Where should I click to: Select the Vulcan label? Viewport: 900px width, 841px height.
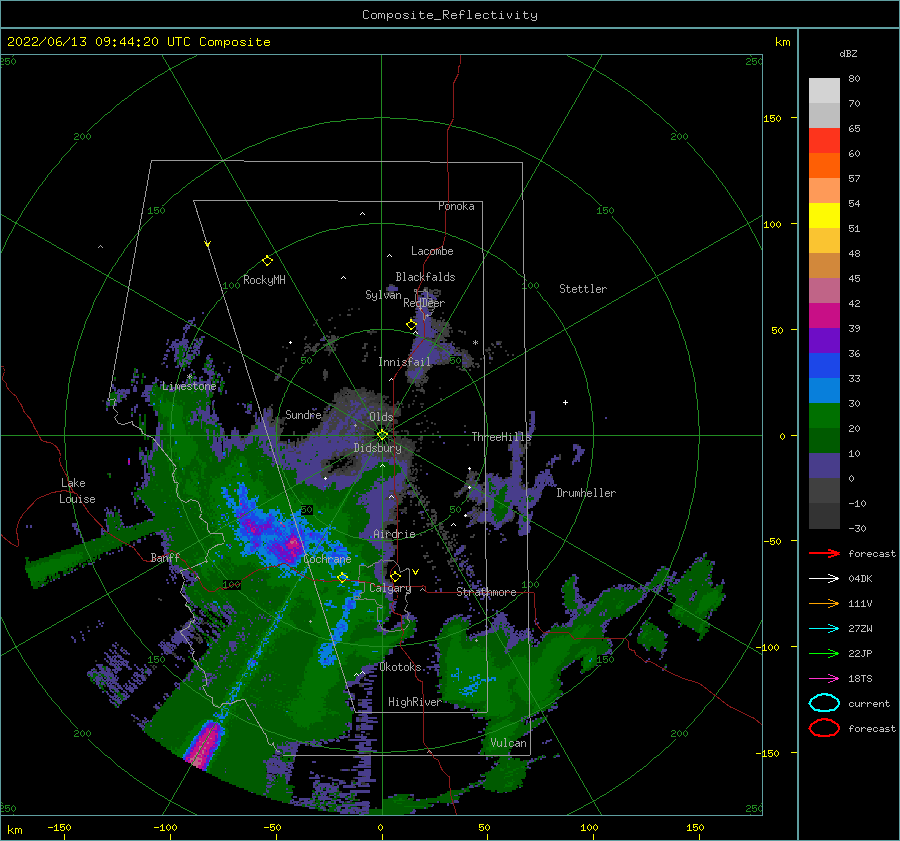pos(509,743)
